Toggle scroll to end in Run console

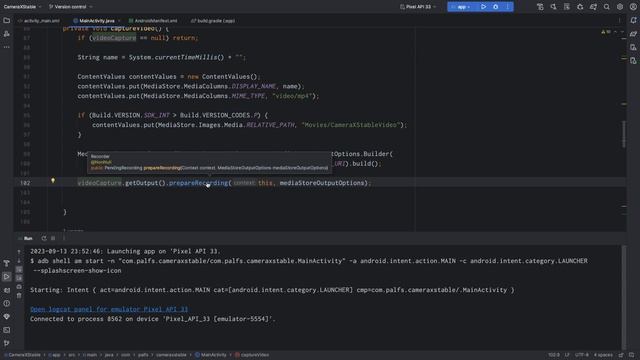19,278
